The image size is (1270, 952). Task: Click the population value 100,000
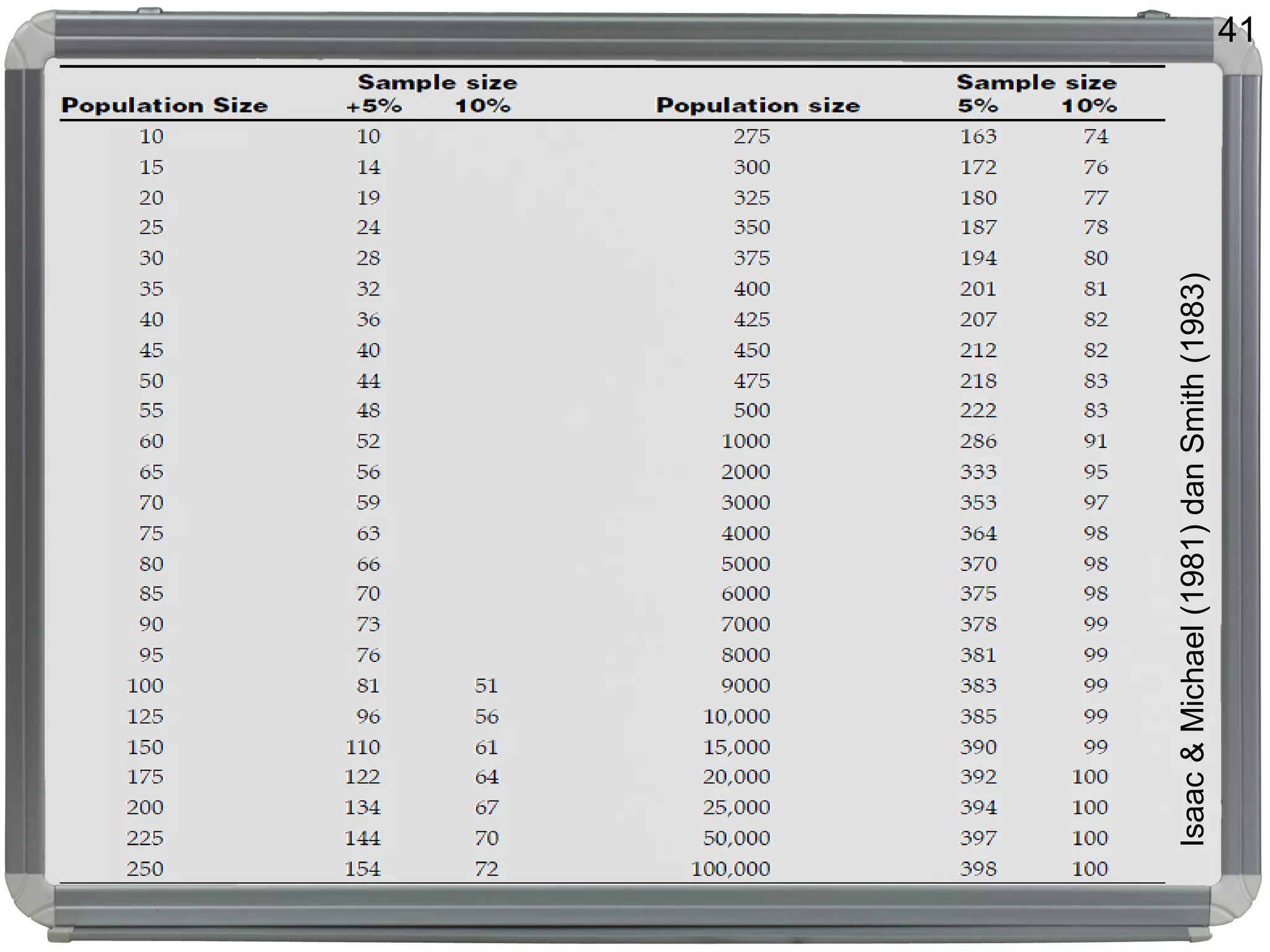[730, 869]
